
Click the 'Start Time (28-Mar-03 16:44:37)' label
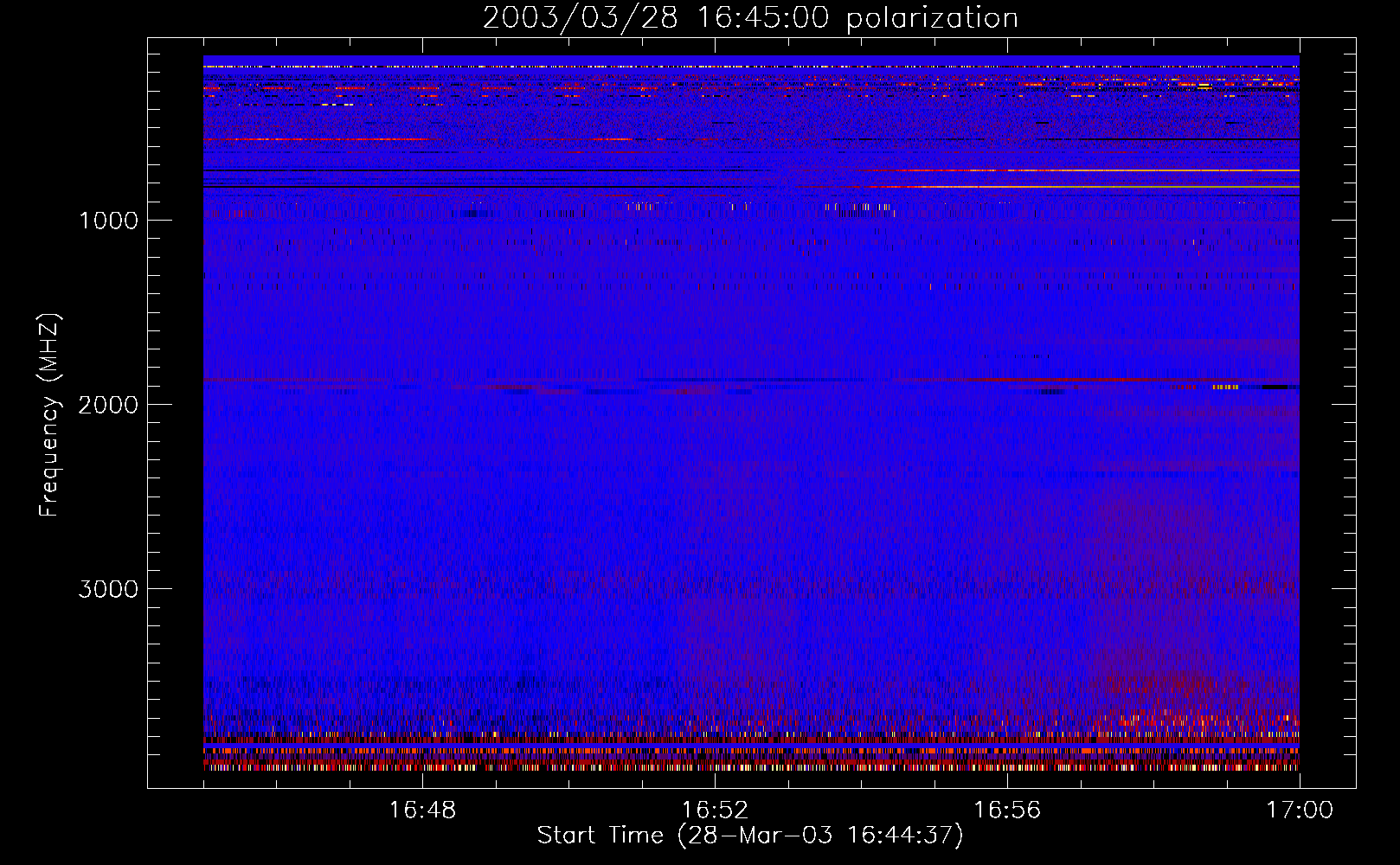click(750, 836)
